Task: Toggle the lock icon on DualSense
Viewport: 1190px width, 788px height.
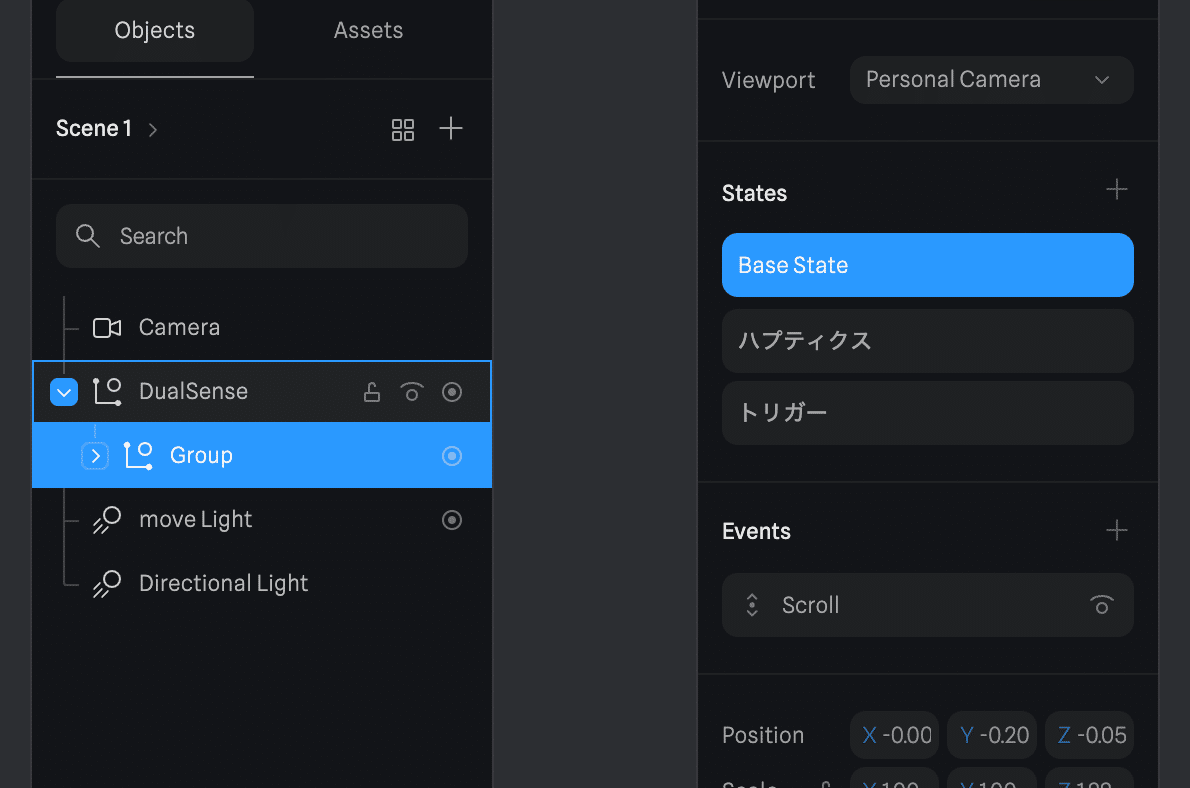Action: pos(372,392)
